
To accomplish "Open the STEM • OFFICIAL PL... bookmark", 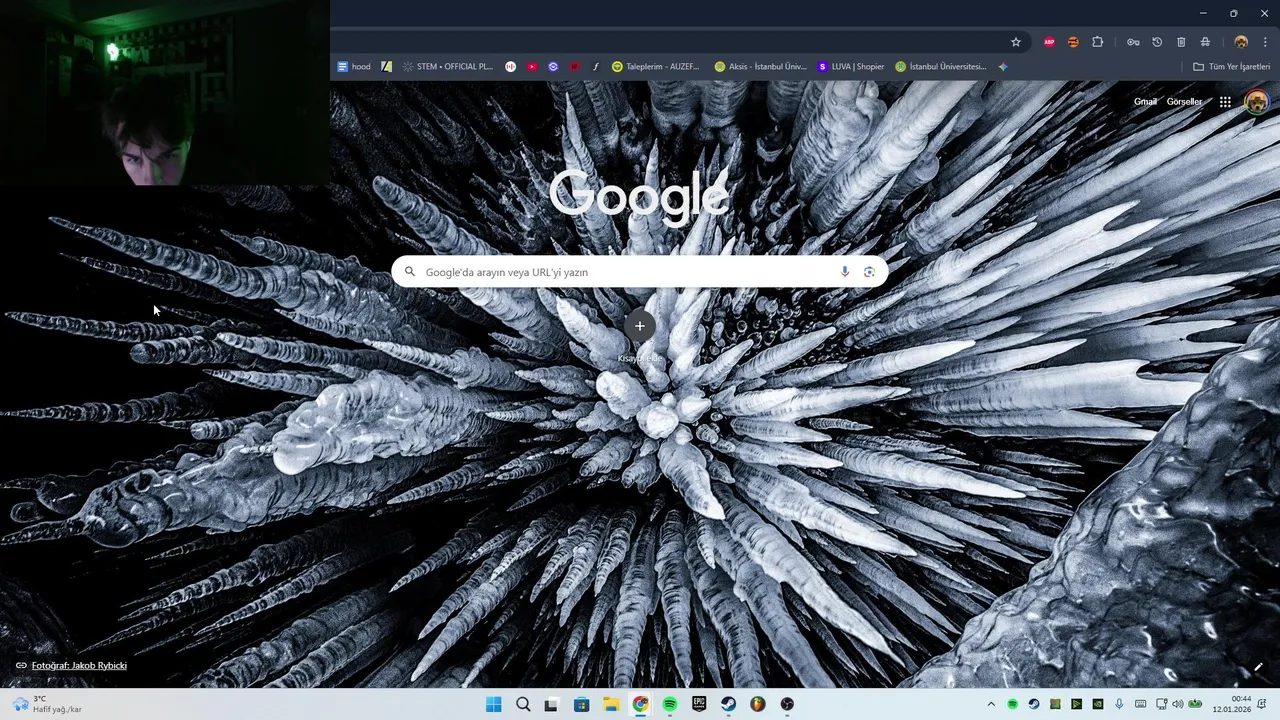I will point(448,67).
